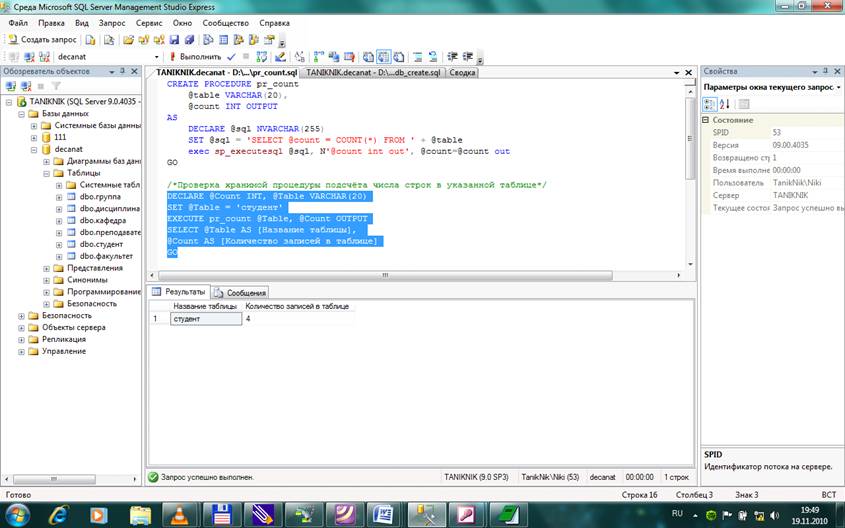Click the Connect icon in Object Explorer toolbar
Viewport: 845px width, 528px height.
[x=9, y=86]
